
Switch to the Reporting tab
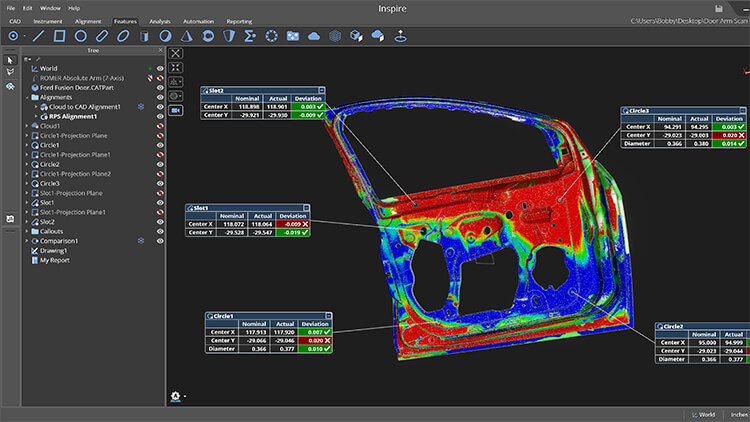pos(239,22)
